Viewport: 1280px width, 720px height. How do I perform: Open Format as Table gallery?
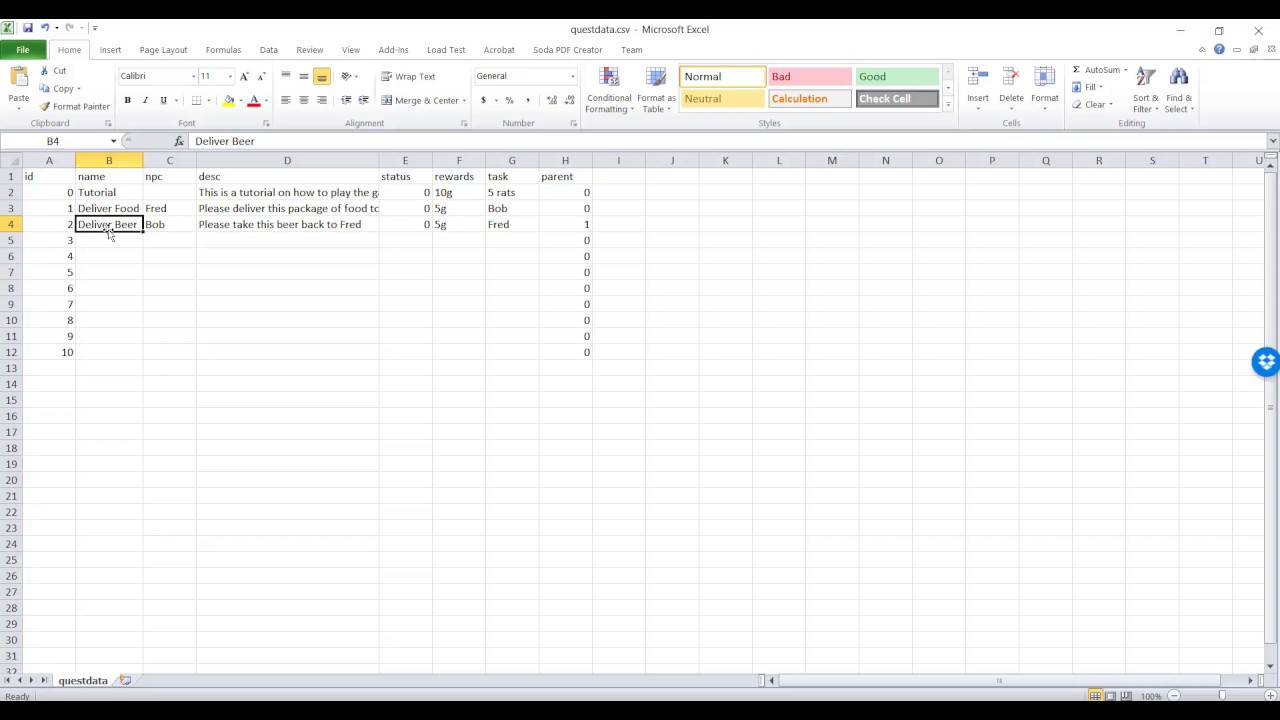(x=656, y=90)
